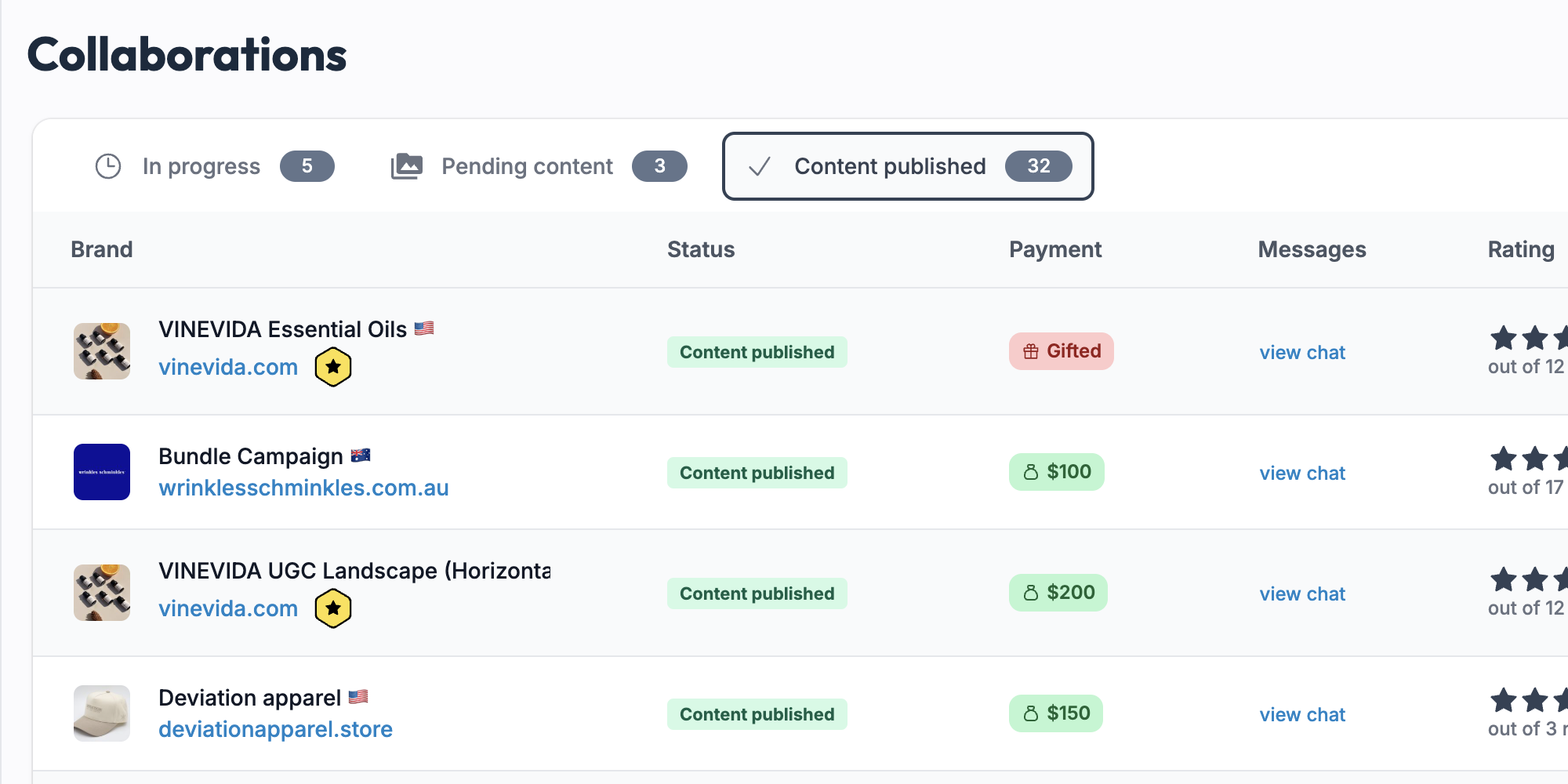Open view chat for VINEVIDA Essential Oils
The width and height of the screenshot is (1568, 784).
[1302, 353]
